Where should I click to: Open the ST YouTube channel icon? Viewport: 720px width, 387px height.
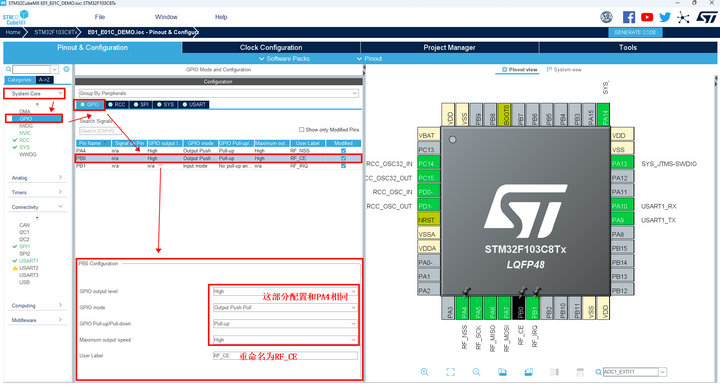(647, 17)
